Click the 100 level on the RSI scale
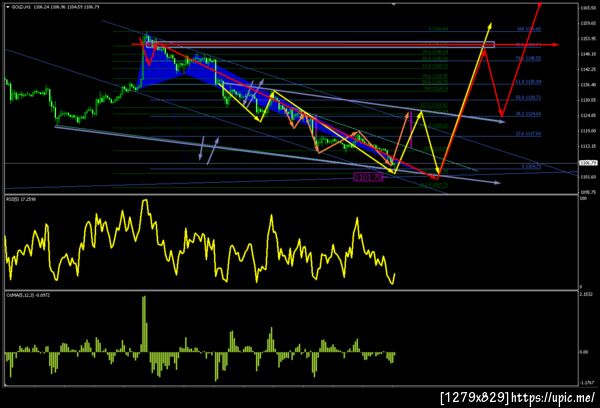Viewport: 600px width, 408px height. [x=584, y=198]
